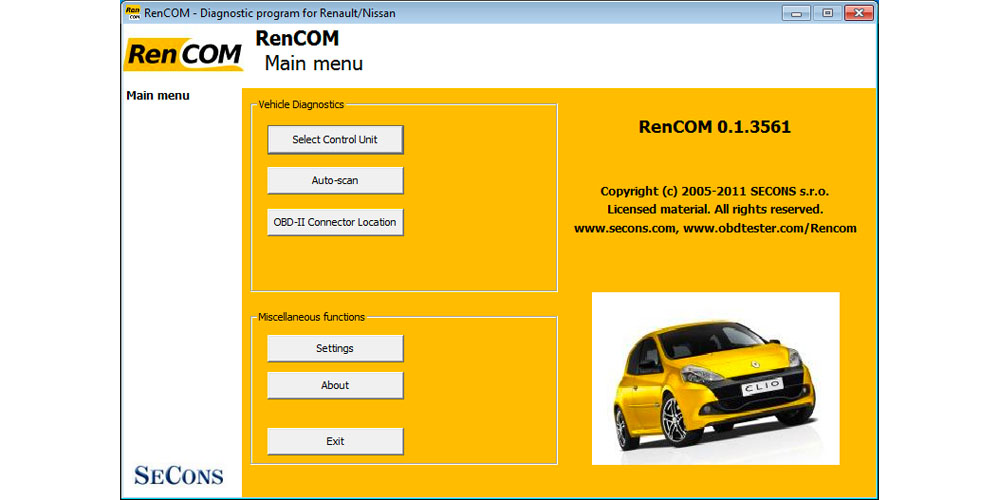Click the Vehicle Diagnostics group label

pos(301,104)
